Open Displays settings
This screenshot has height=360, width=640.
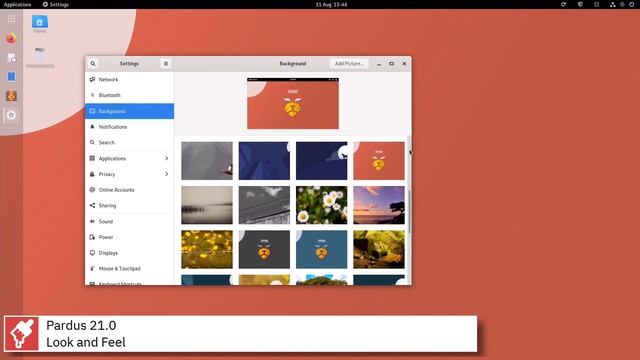click(x=129, y=253)
